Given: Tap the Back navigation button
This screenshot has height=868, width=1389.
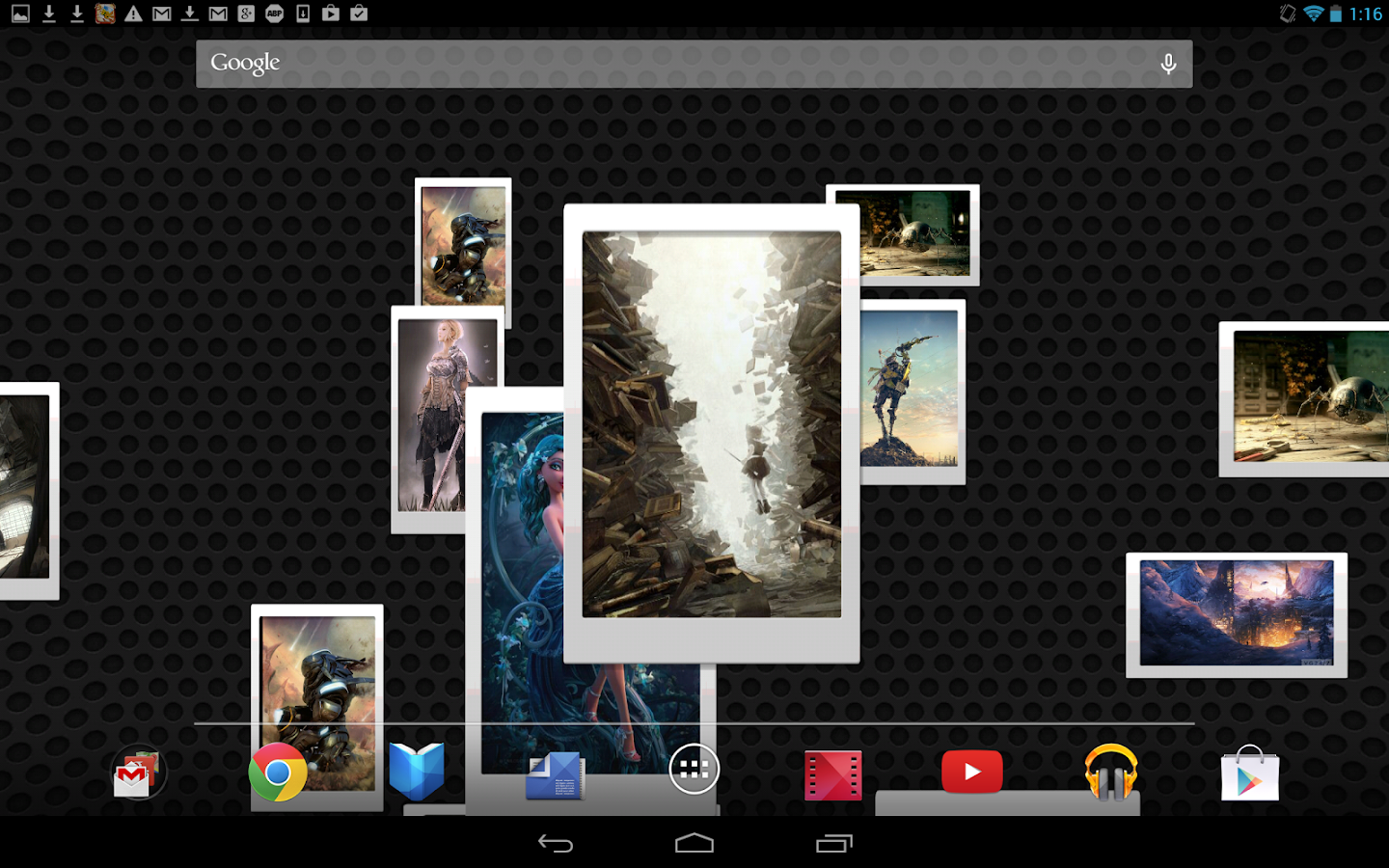Looking at the screenshot, I should tap(556, 844).
